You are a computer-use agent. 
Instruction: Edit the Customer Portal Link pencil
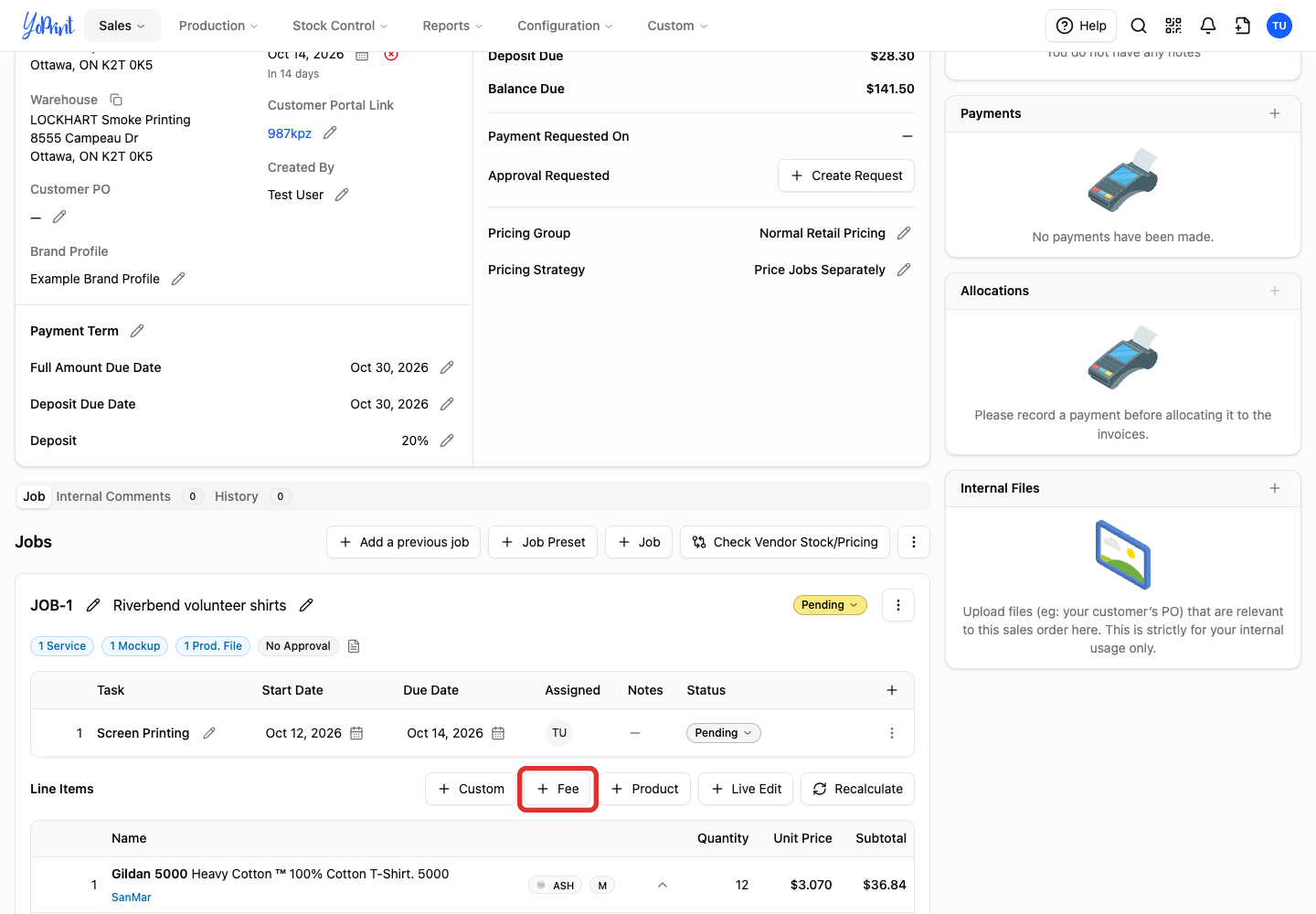coord(330,133)
